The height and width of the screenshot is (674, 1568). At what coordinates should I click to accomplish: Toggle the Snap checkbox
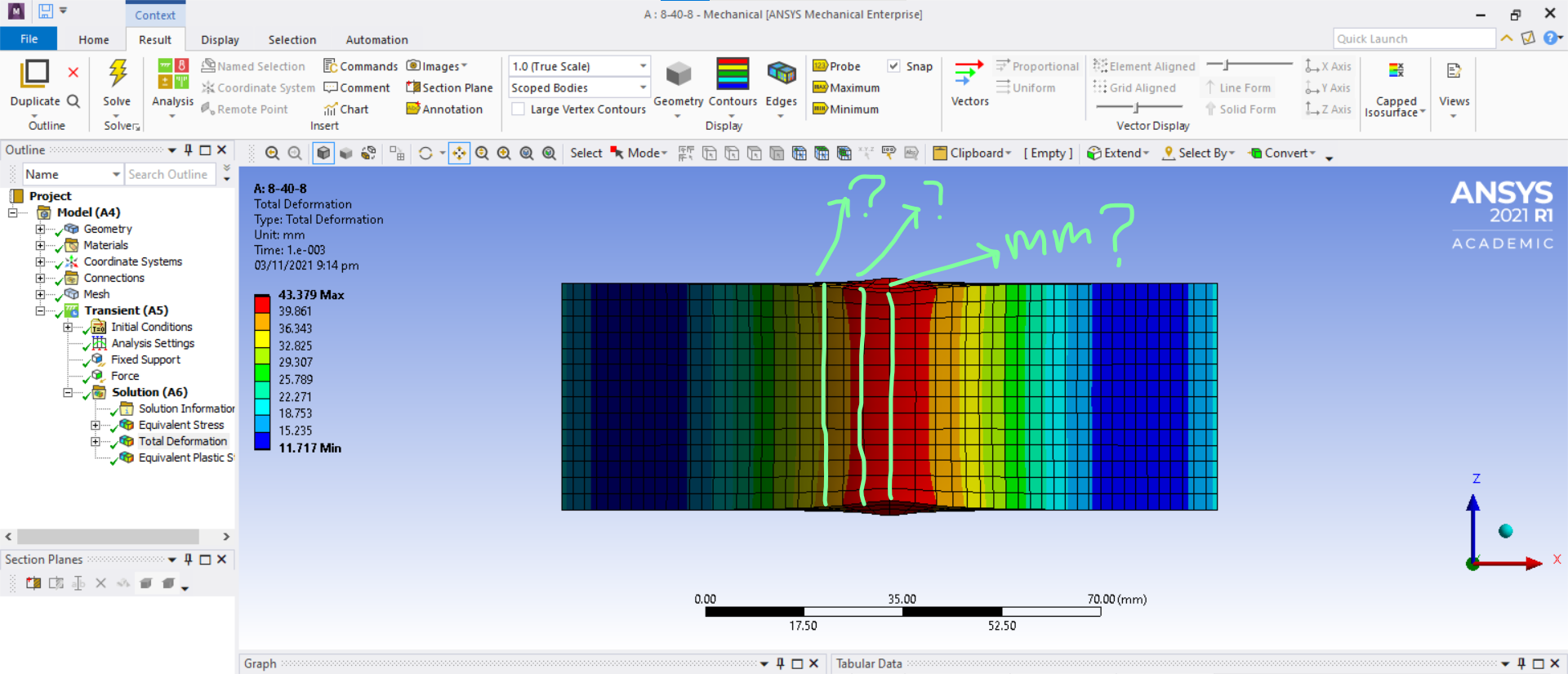[894, 66]
